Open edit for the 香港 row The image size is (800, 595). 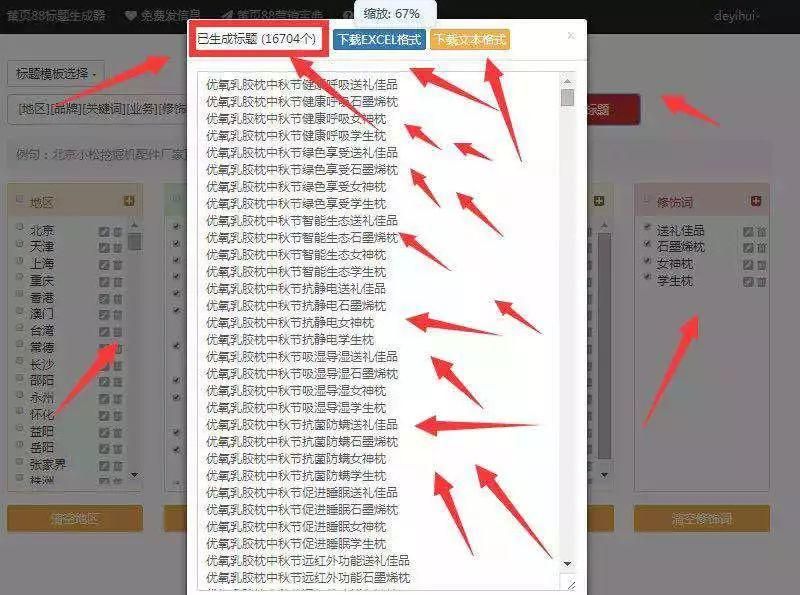coord(104,299)
